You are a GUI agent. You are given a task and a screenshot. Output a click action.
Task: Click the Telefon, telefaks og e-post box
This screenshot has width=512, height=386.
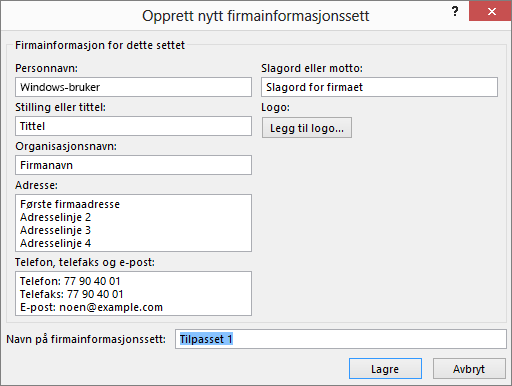click(133, 293)
